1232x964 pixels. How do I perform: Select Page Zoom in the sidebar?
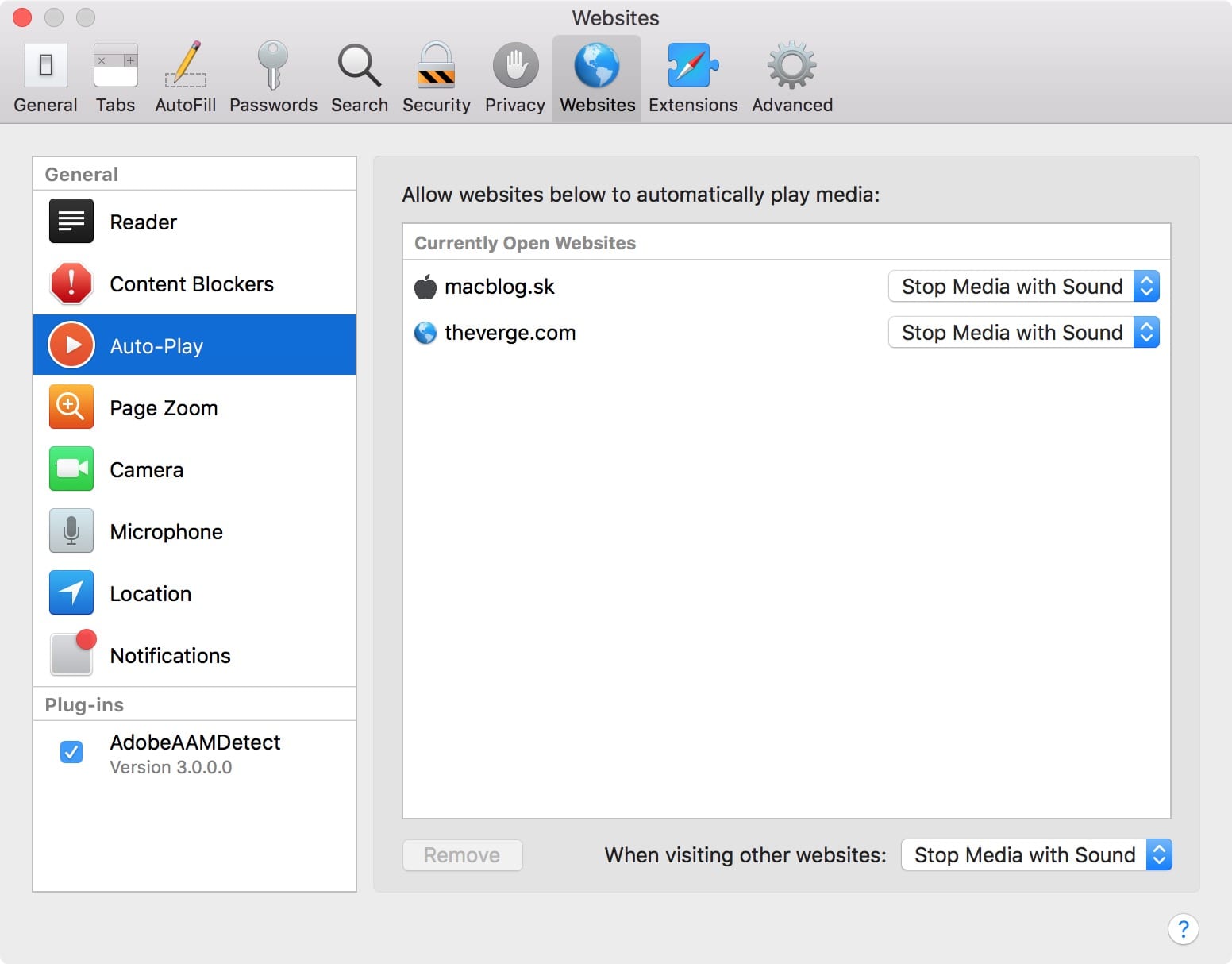click(194, 407)
